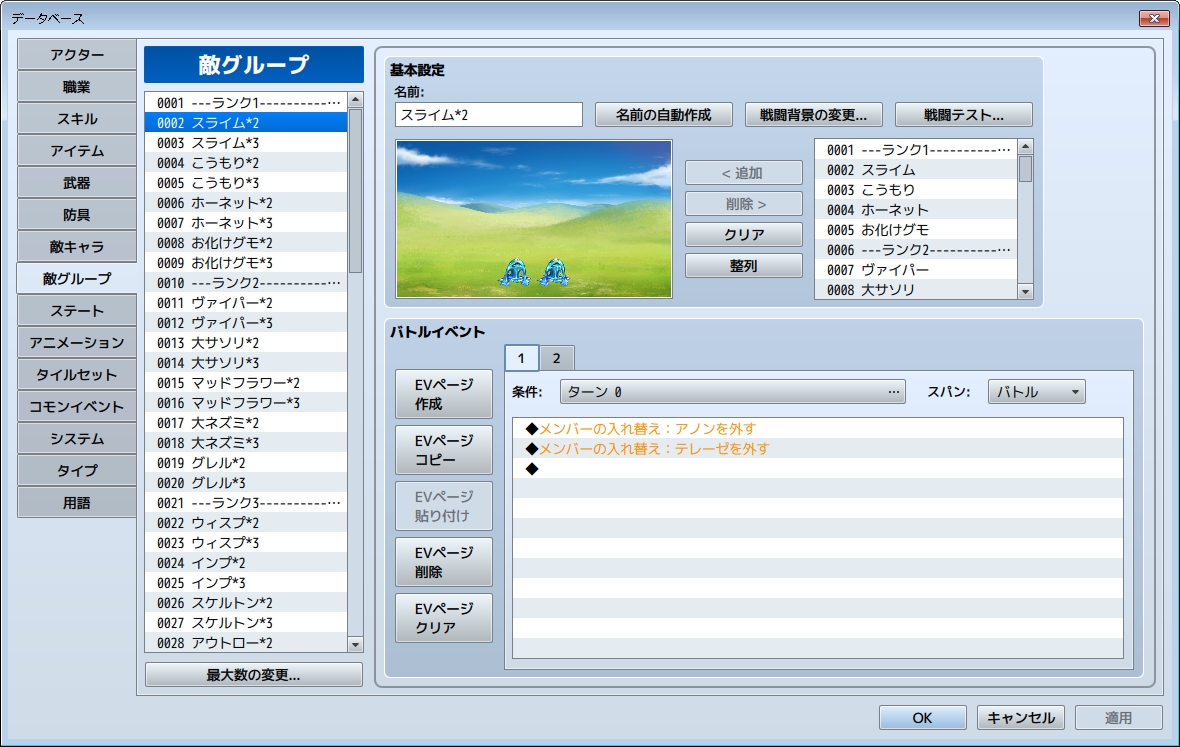1180x747 pixels.
Task: Click the 名前 input field
Action: pyautogui.click(x=488, y=115)
